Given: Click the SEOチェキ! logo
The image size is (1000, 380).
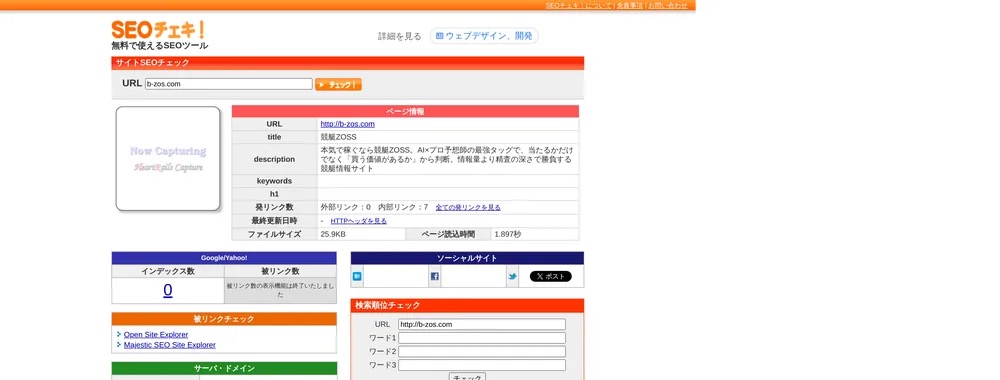Looking at the screenshot, I should pyautogui.click(x=158, y=29).
